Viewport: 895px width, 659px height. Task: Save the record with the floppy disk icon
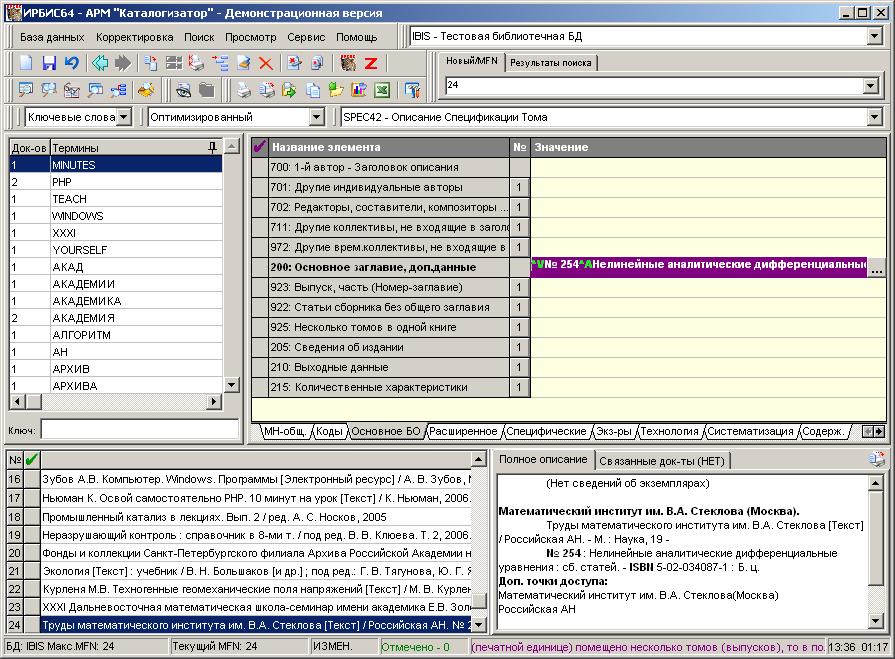point(49,62)
